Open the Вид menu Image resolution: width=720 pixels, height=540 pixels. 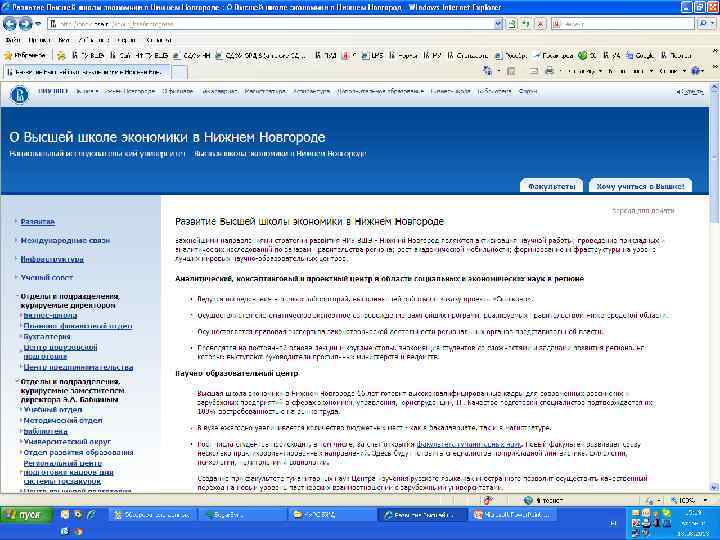coord(64,40)
